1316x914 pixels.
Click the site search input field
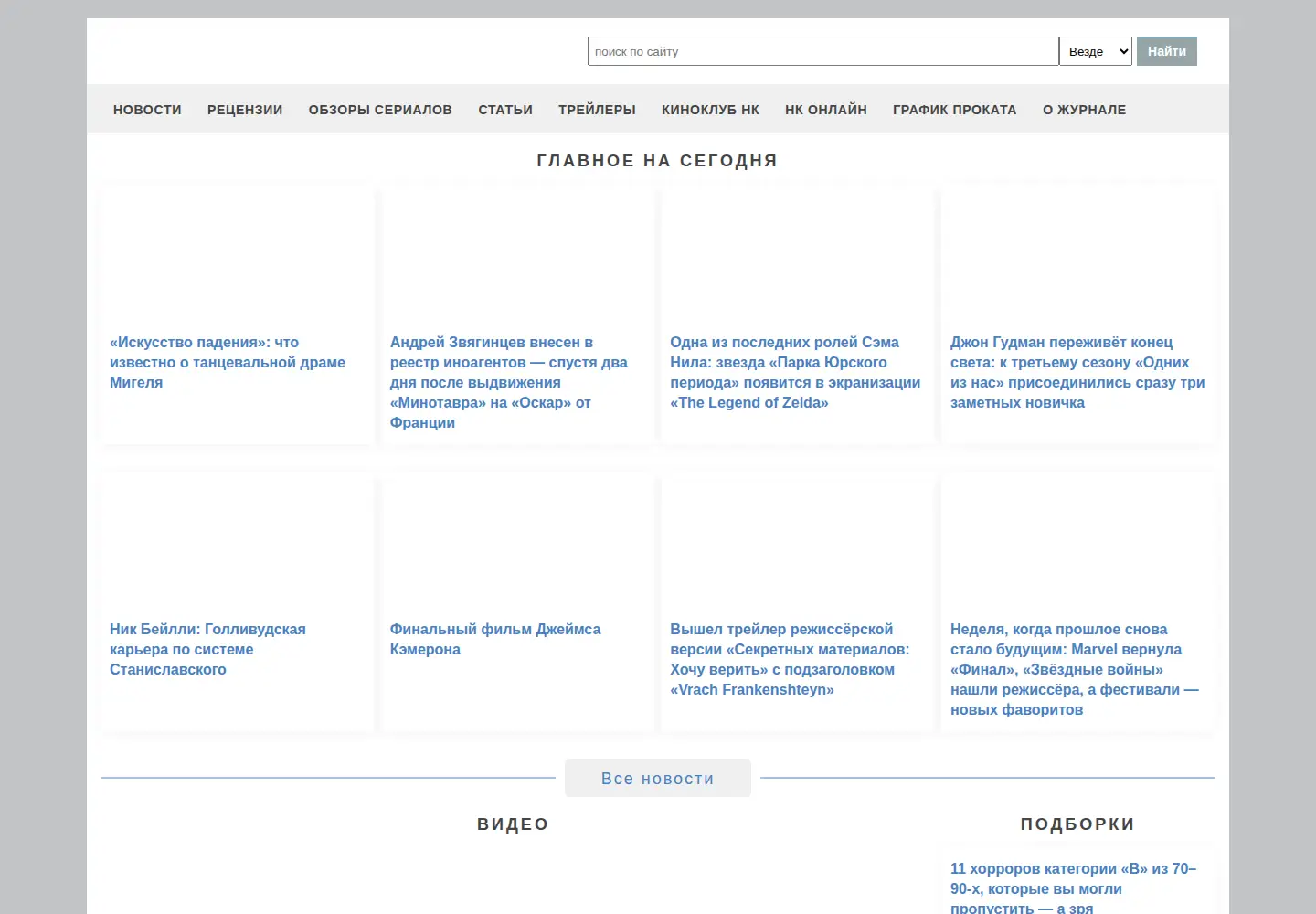coord(822,51)
